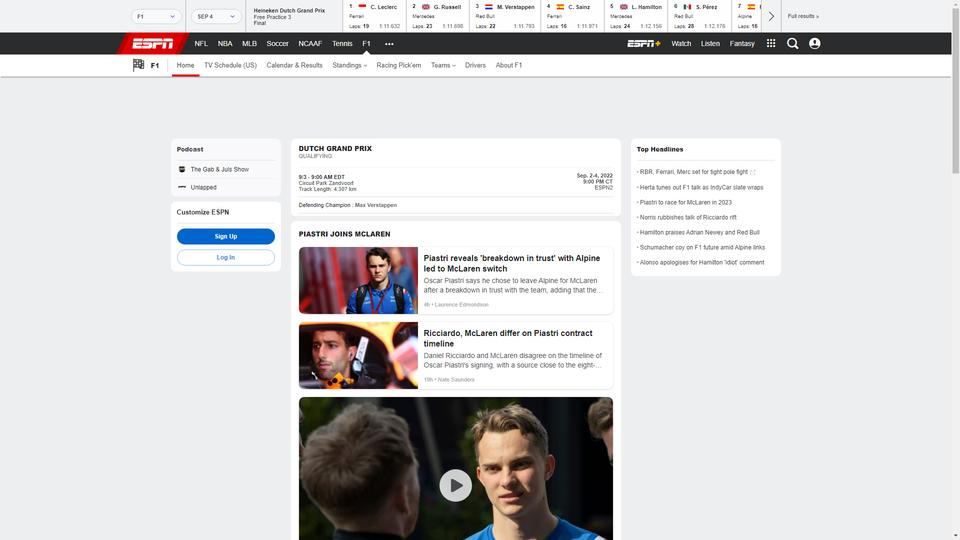Image resolution: width=960 pixels, height=540 pixels.
Task: Open headline Hamilton praises Adrian Newey
Action: point(700,233)
